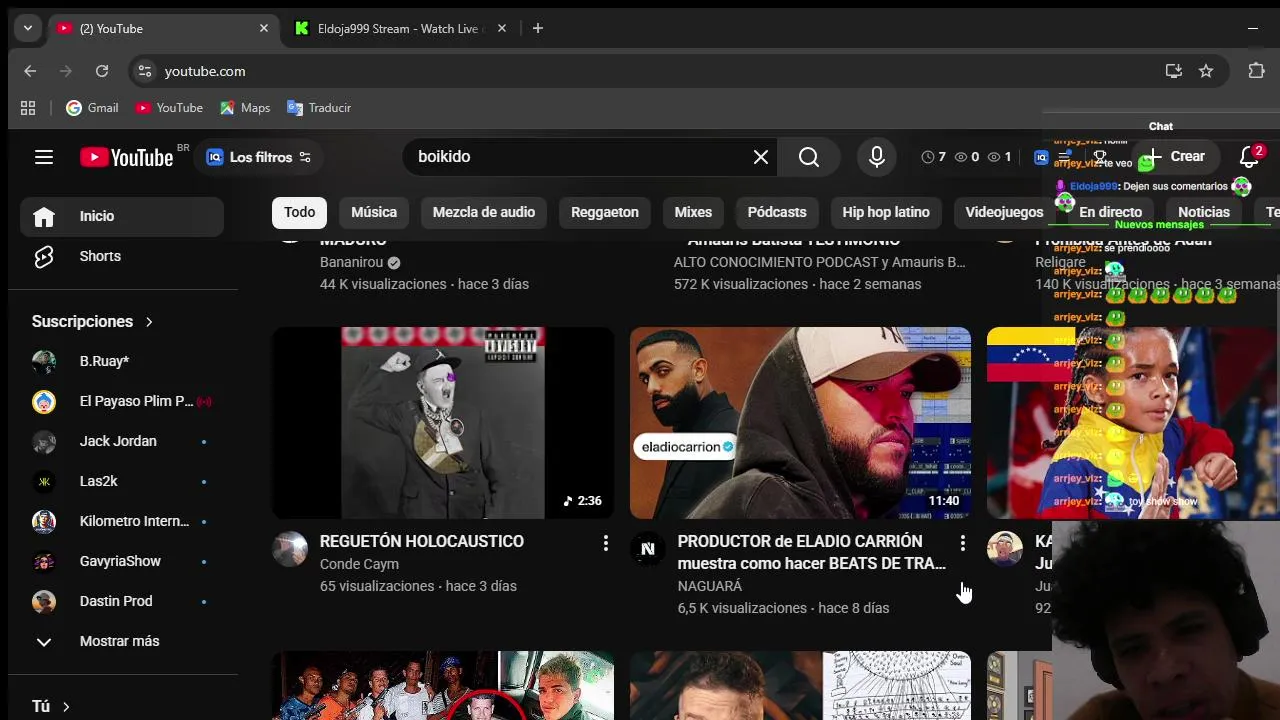Image resolution: width=1280 pixels, height=720 pixels.
Task: Open YouTube bookmark in bookmarks bar
Action: tap(169, 108)
